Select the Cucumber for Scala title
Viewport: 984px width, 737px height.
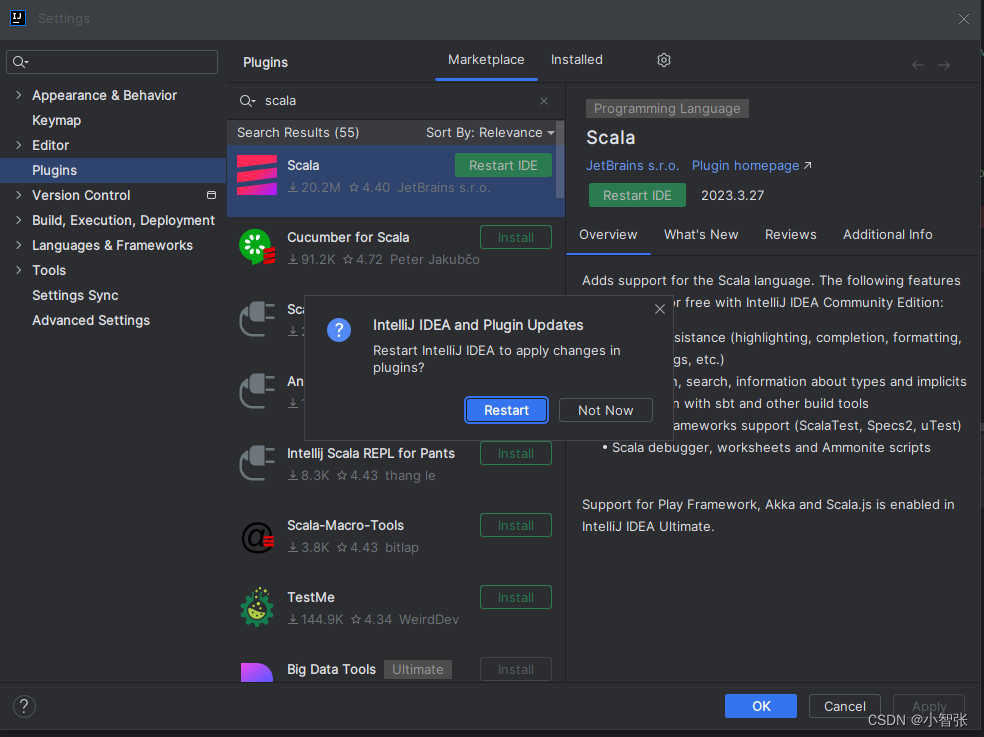tap(348, 237)
